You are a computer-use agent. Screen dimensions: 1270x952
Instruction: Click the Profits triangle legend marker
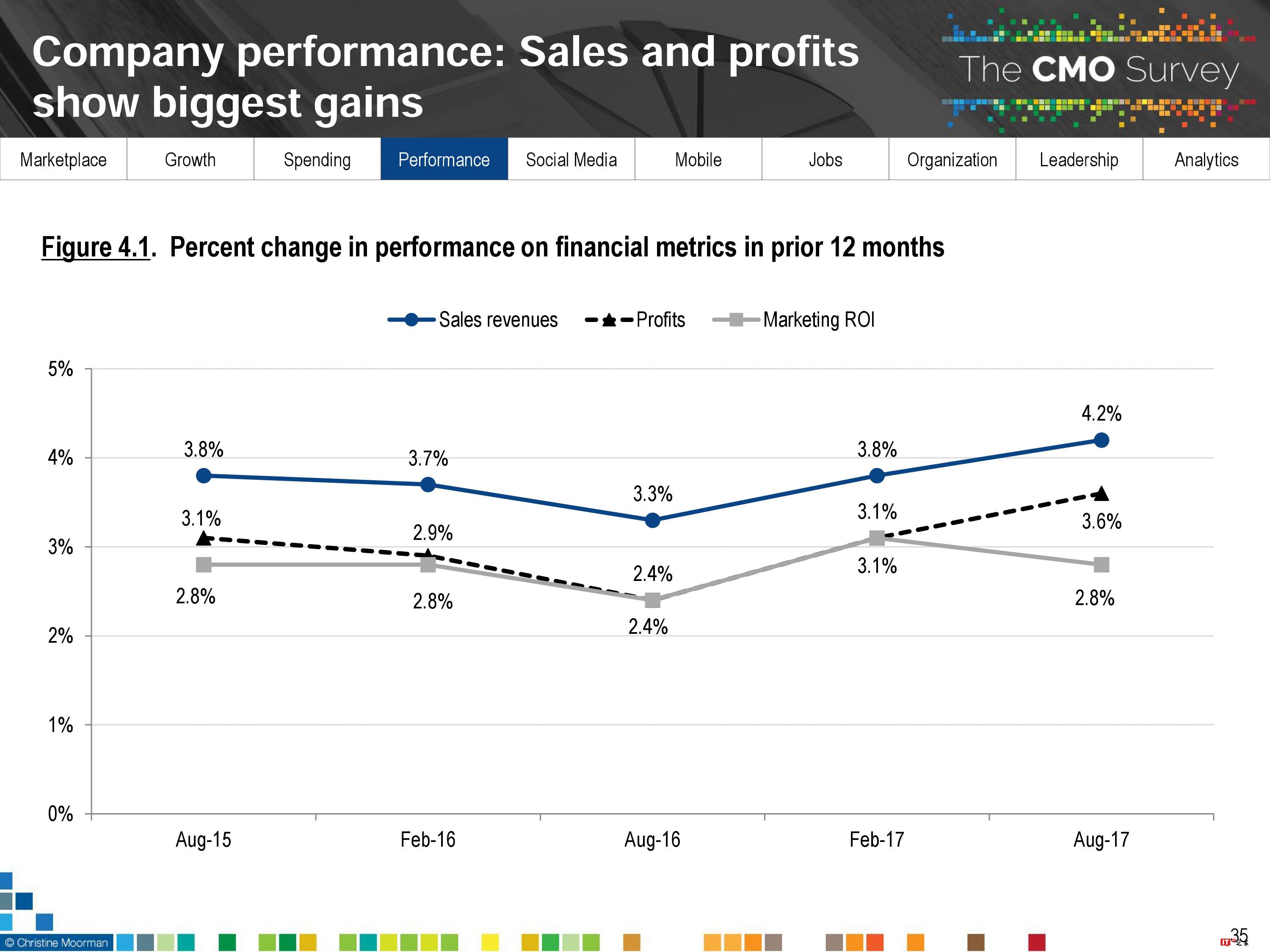click(609, 319)
